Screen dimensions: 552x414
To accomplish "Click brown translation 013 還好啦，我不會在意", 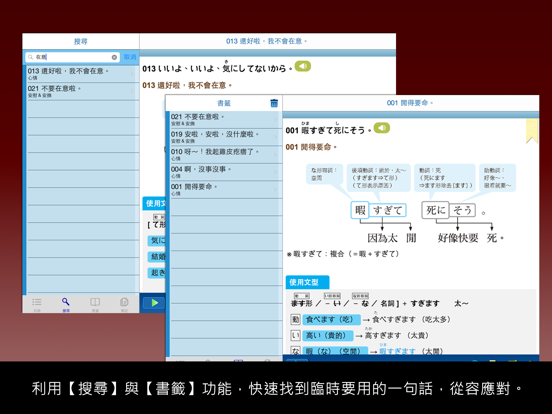I will (187, 85).
